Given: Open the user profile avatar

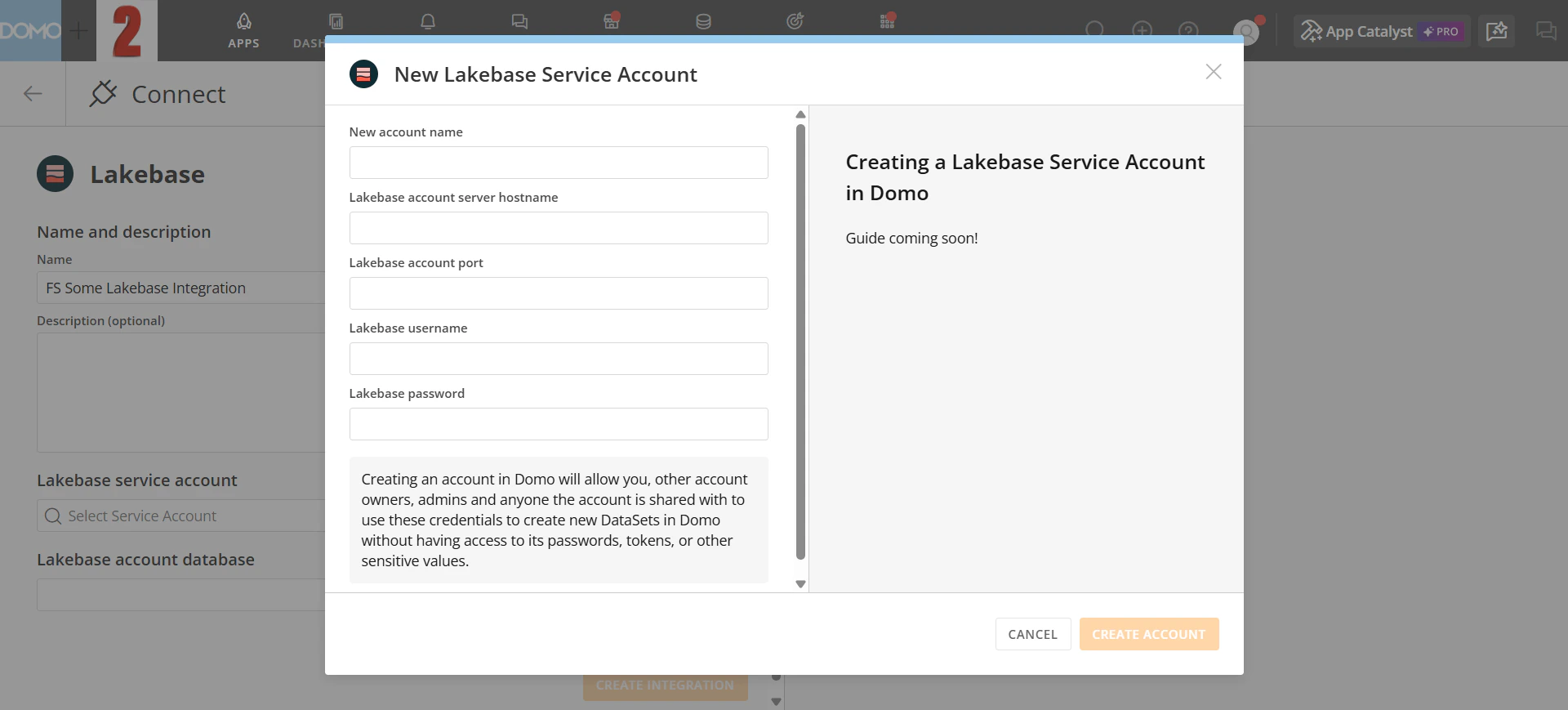Looking at the screenshot, I should 1246,32.
